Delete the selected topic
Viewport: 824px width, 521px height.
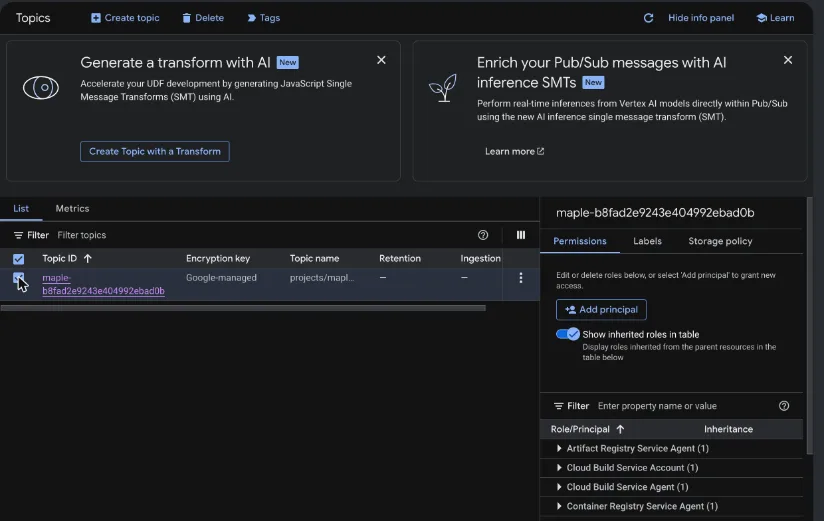tap(203, 18)
